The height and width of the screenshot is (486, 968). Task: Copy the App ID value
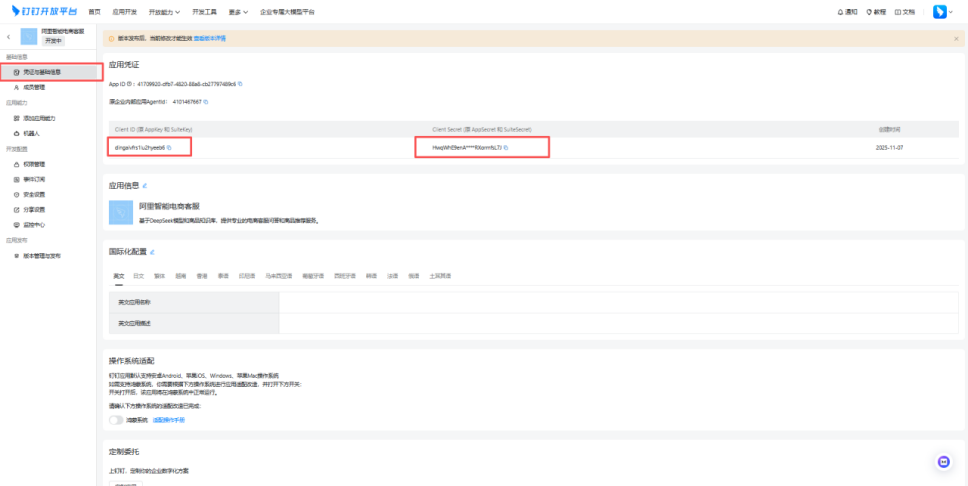240,84
